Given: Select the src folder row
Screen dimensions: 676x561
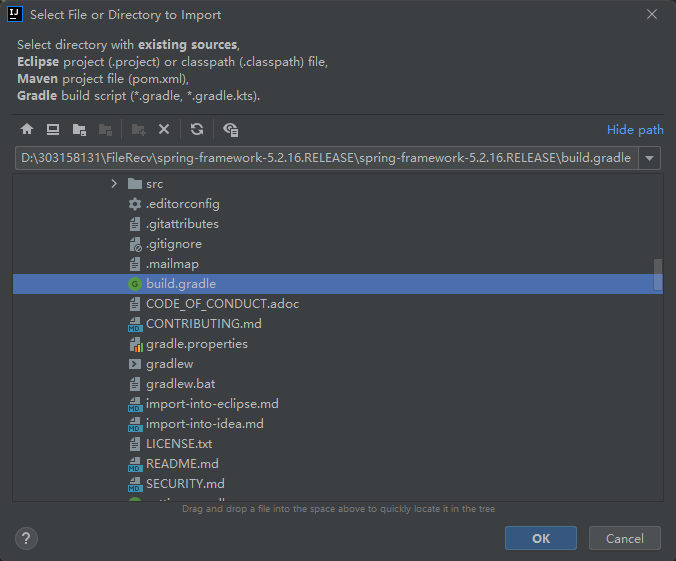Looking at the screenshot, I should (338, 184).
